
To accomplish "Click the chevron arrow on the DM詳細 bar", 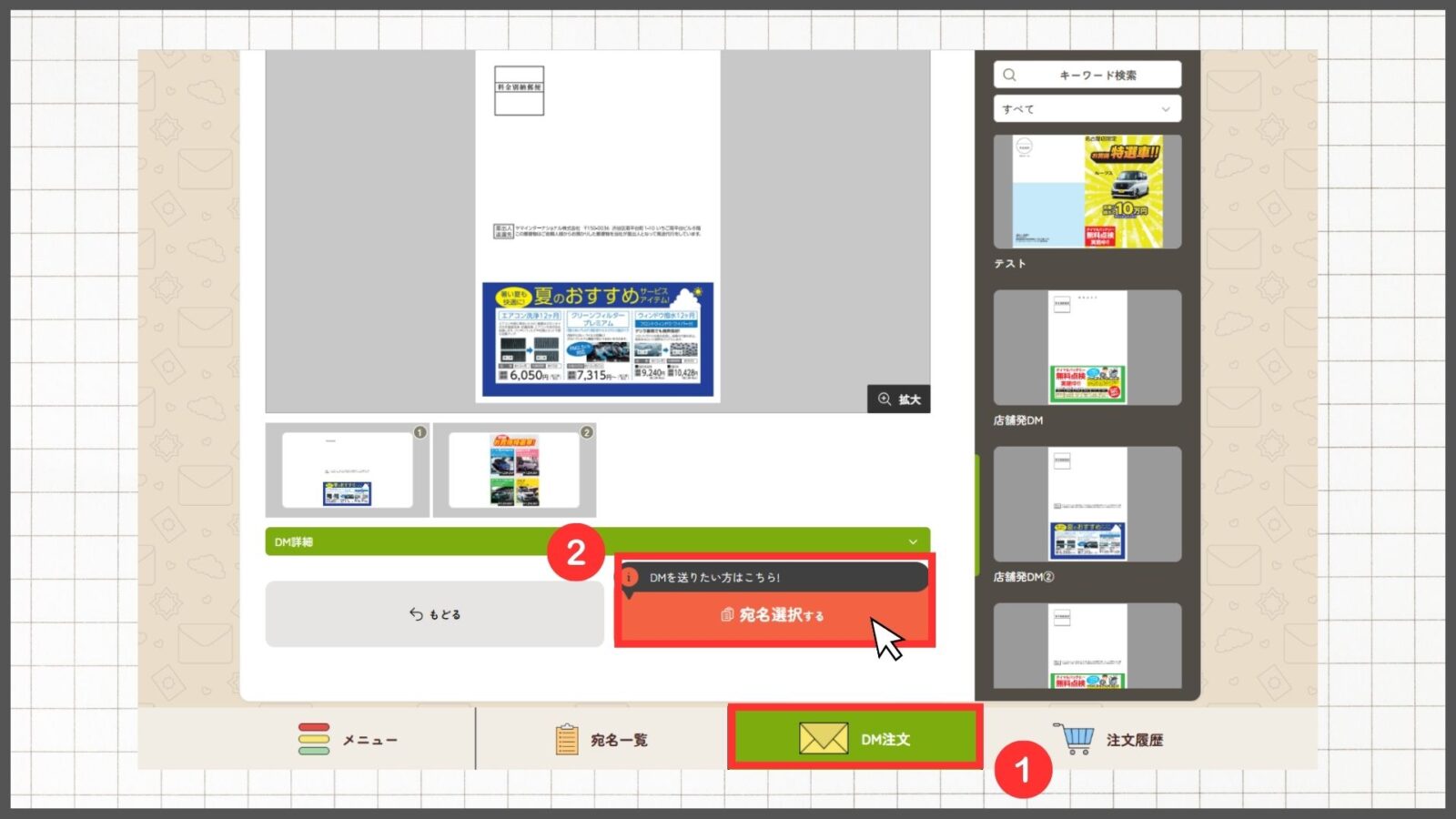I will 913,541.
